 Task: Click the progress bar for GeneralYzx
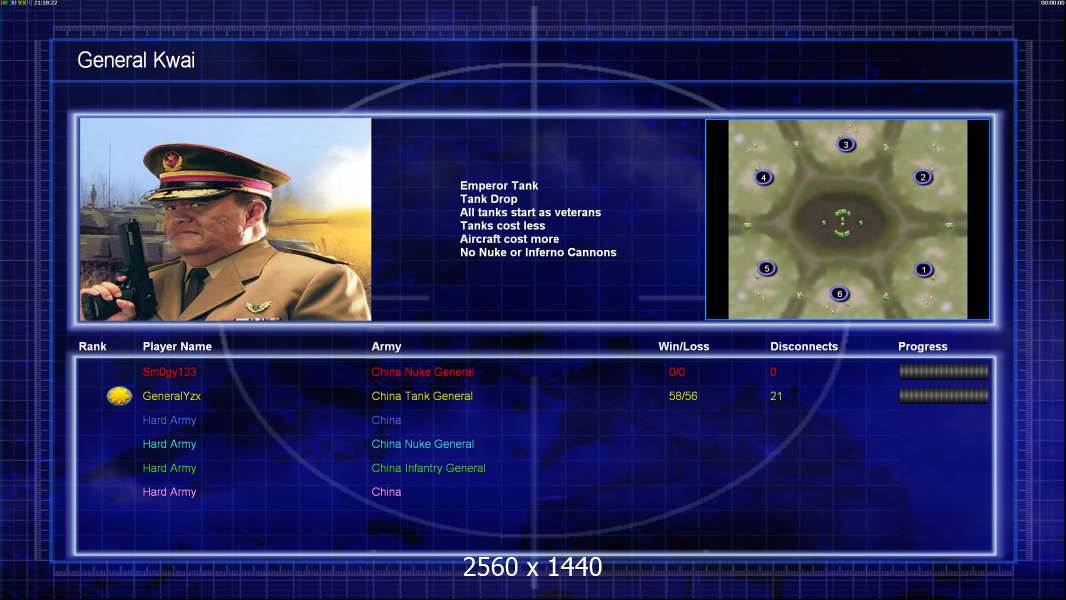click(x=944, y=395)
